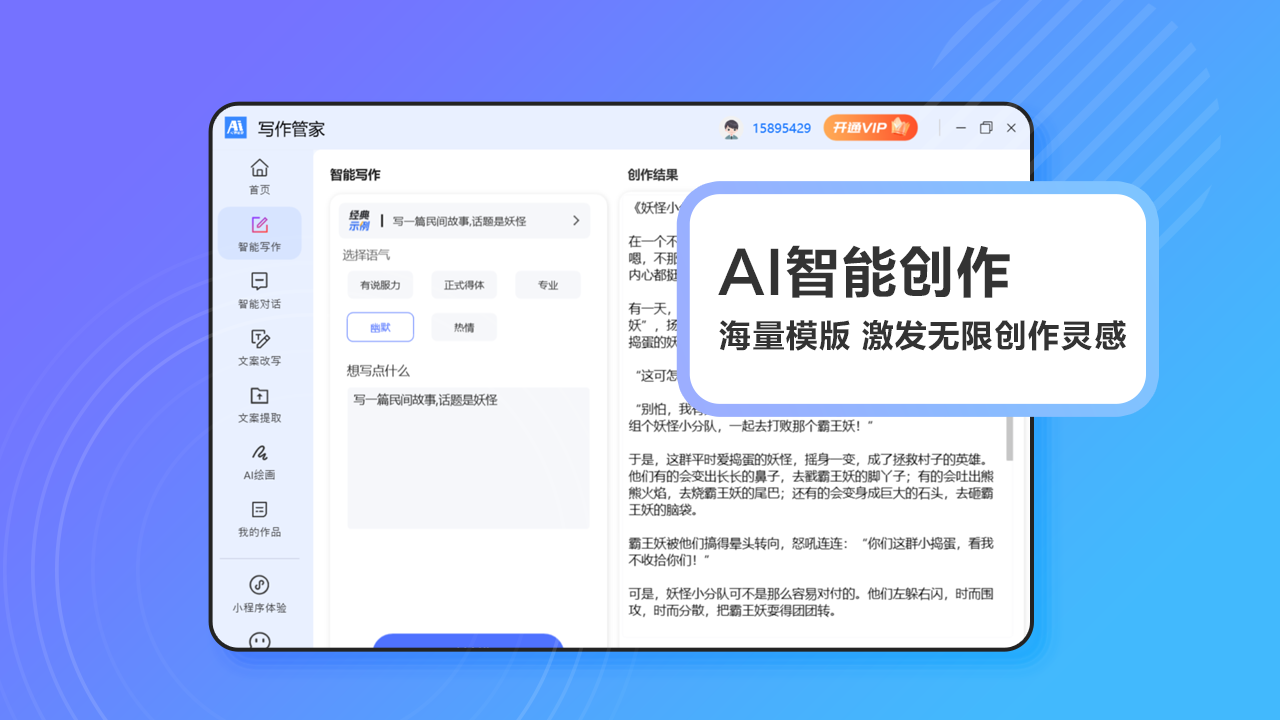This screenshot has width=1280, height=720.
Task: Click the user avatar icon
Action: (731, 128)
